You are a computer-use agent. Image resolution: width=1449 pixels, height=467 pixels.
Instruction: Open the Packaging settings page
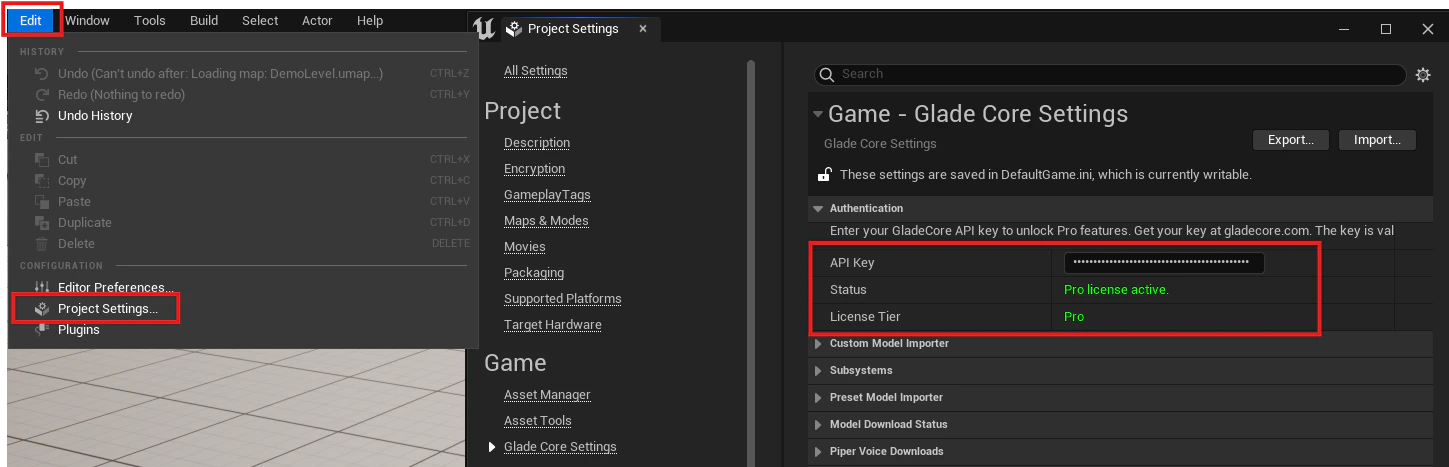534,273
